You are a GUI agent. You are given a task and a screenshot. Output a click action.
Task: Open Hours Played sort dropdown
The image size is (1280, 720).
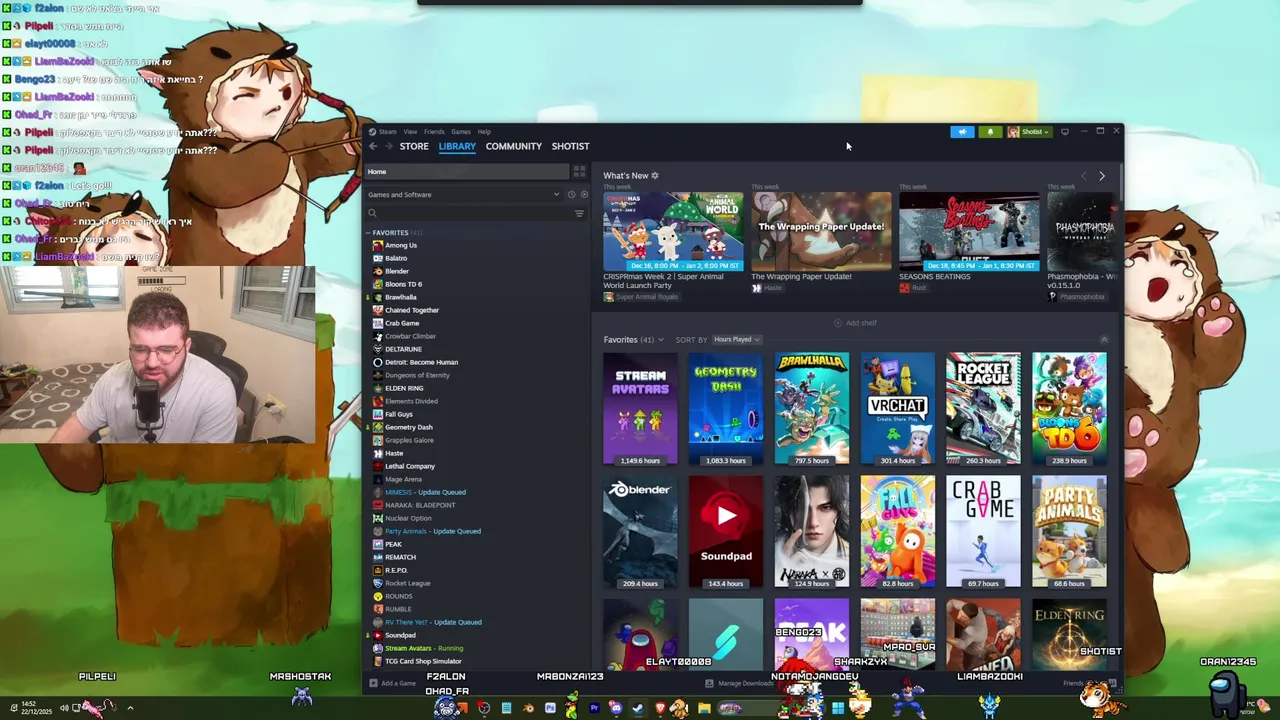pyautogui.click(x=736, y=340)
